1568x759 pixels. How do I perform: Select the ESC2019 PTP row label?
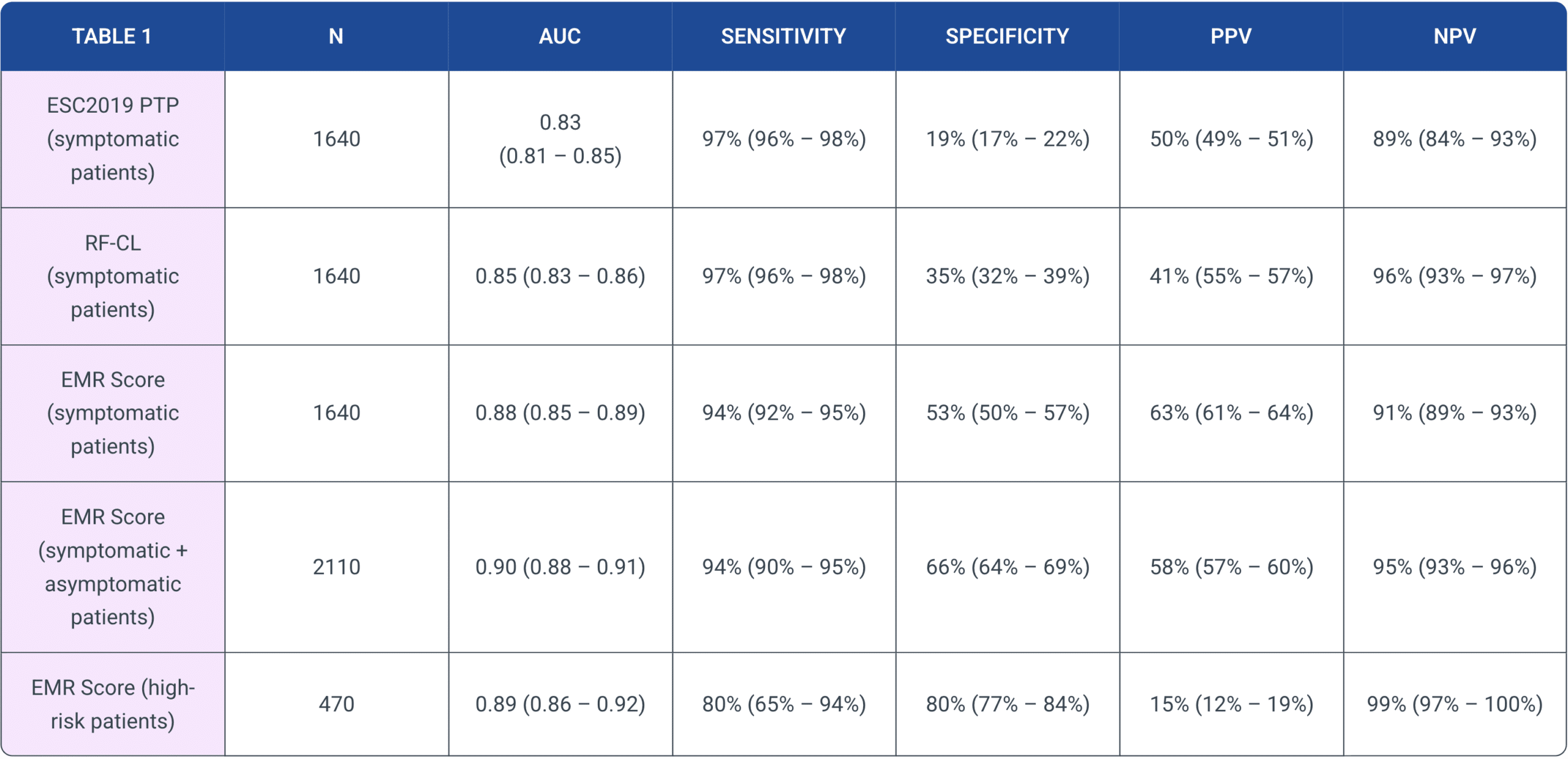113,139
